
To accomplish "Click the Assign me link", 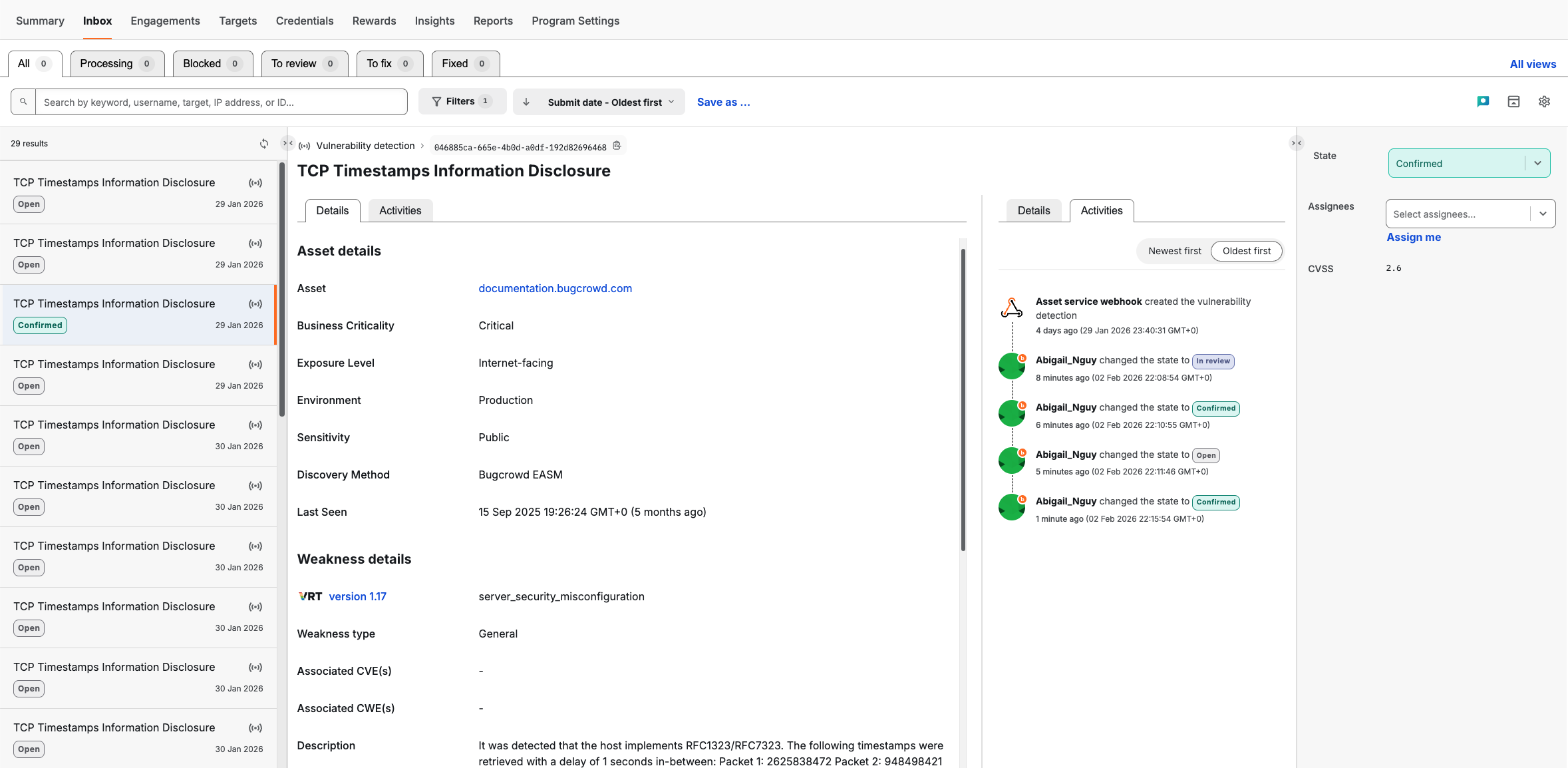I will click(x=1414, y=237).
